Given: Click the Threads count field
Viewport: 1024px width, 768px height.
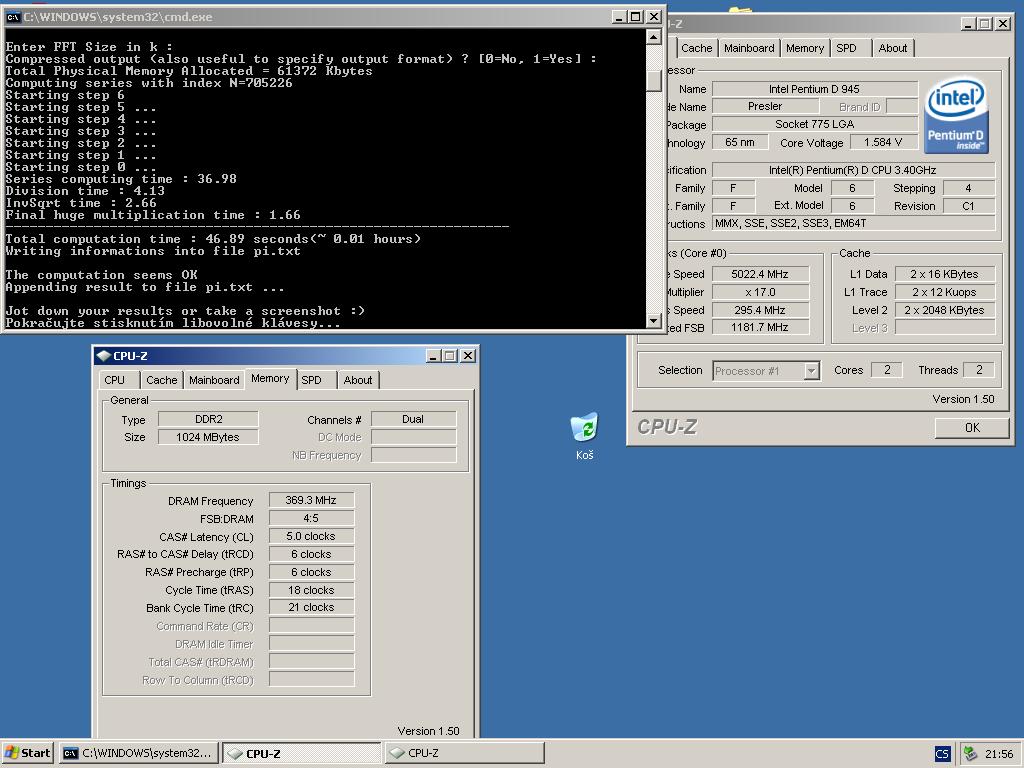Looking at the screenshot, I should pyautogui.click(x=979, y=370).
